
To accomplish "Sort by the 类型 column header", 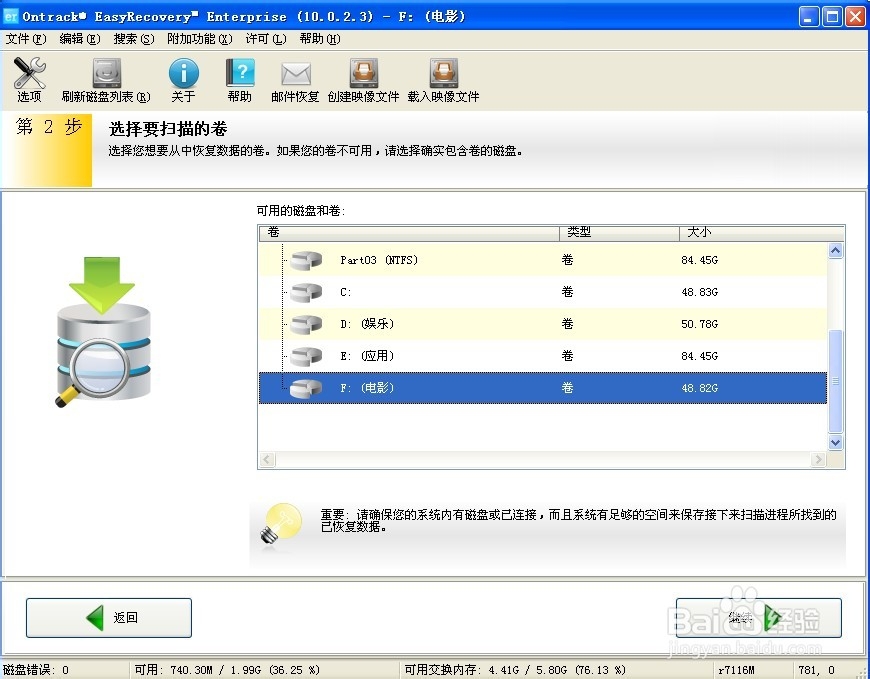I will pyautogui.click(x=619, y=232).
